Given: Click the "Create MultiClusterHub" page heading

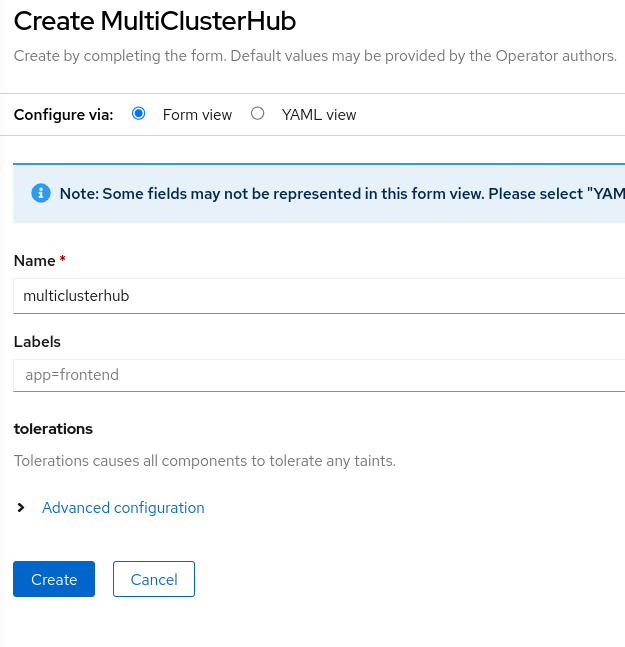Looking at the screenshot, I should 155,20.
